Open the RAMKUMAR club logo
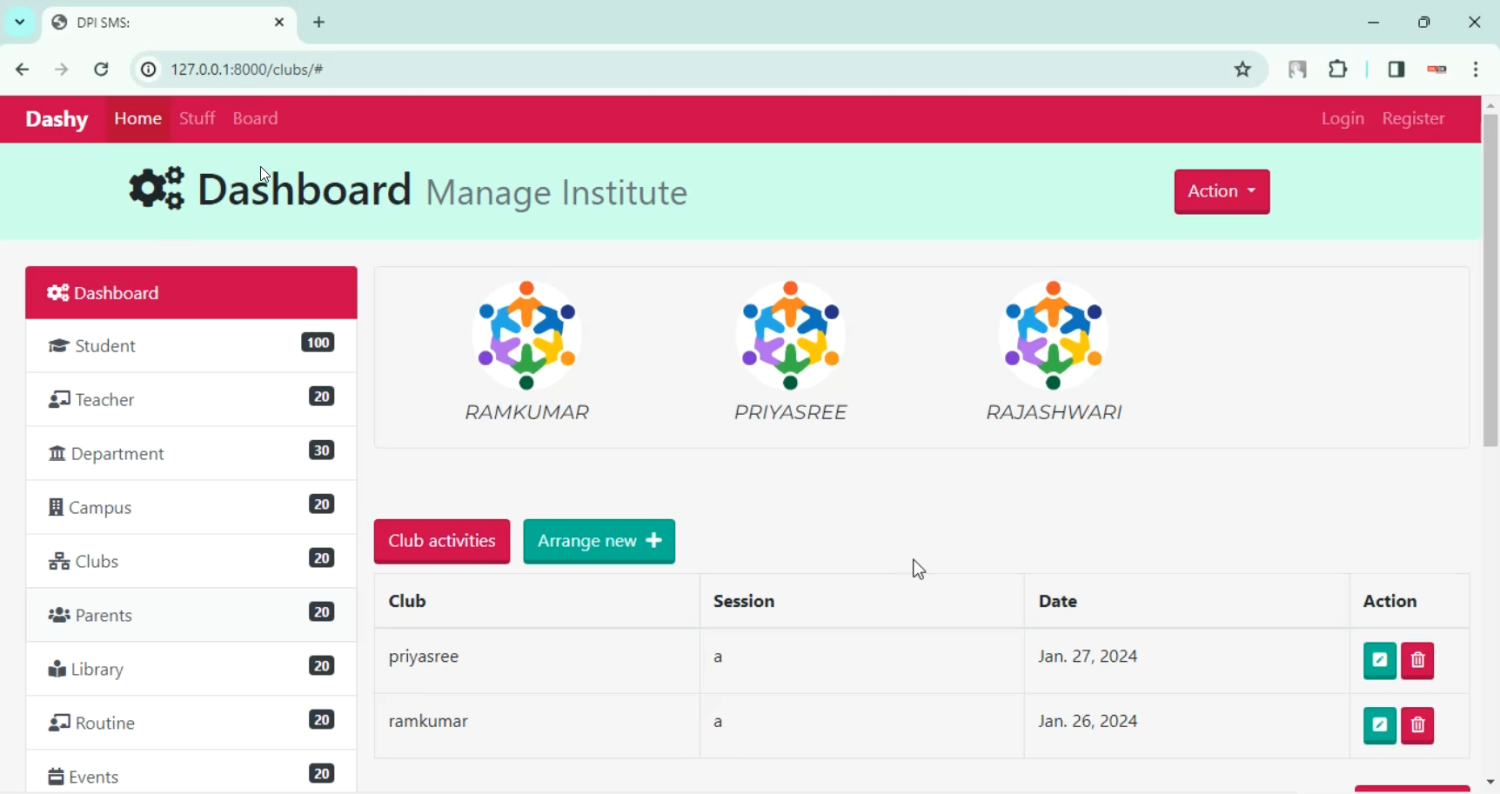Viewport: 1500px width, 794px height. (527, 335)
